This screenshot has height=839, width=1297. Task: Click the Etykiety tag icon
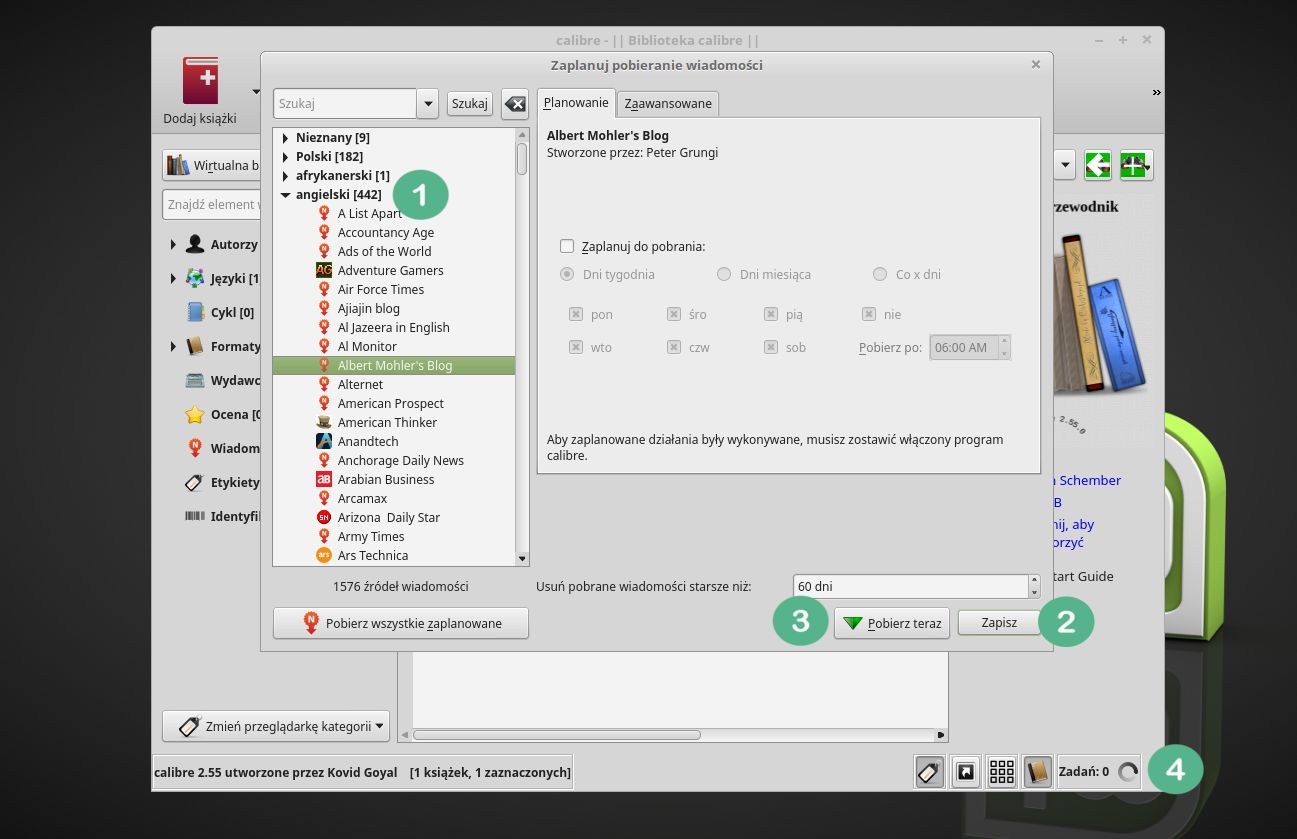pyautogui.click(x=195, y=482)
